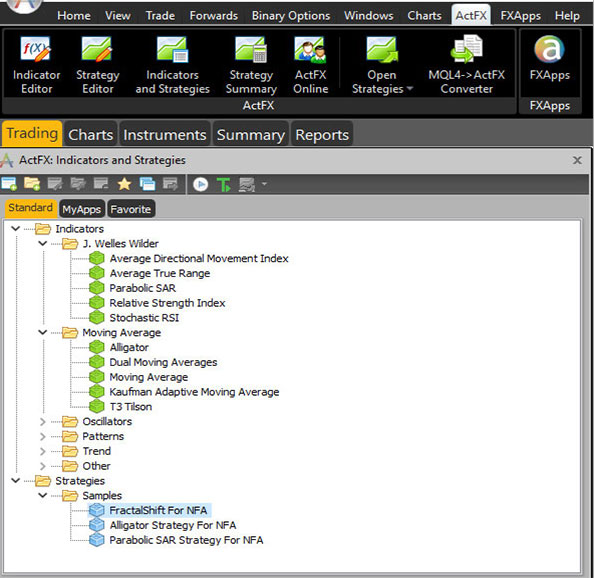Collapse the Samples folder

tap(43, 495)
